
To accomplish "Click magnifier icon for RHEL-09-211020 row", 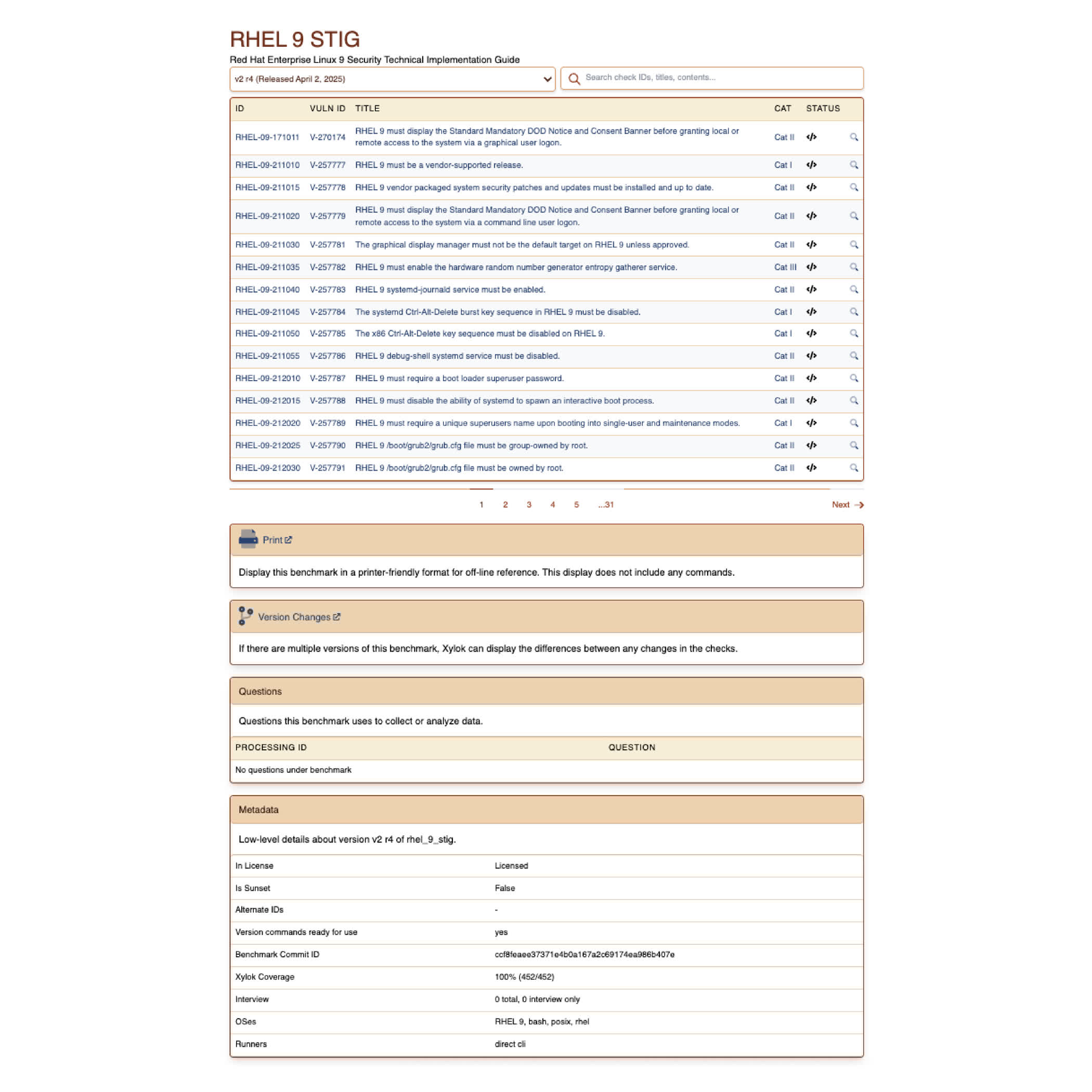I will [853, 216].
